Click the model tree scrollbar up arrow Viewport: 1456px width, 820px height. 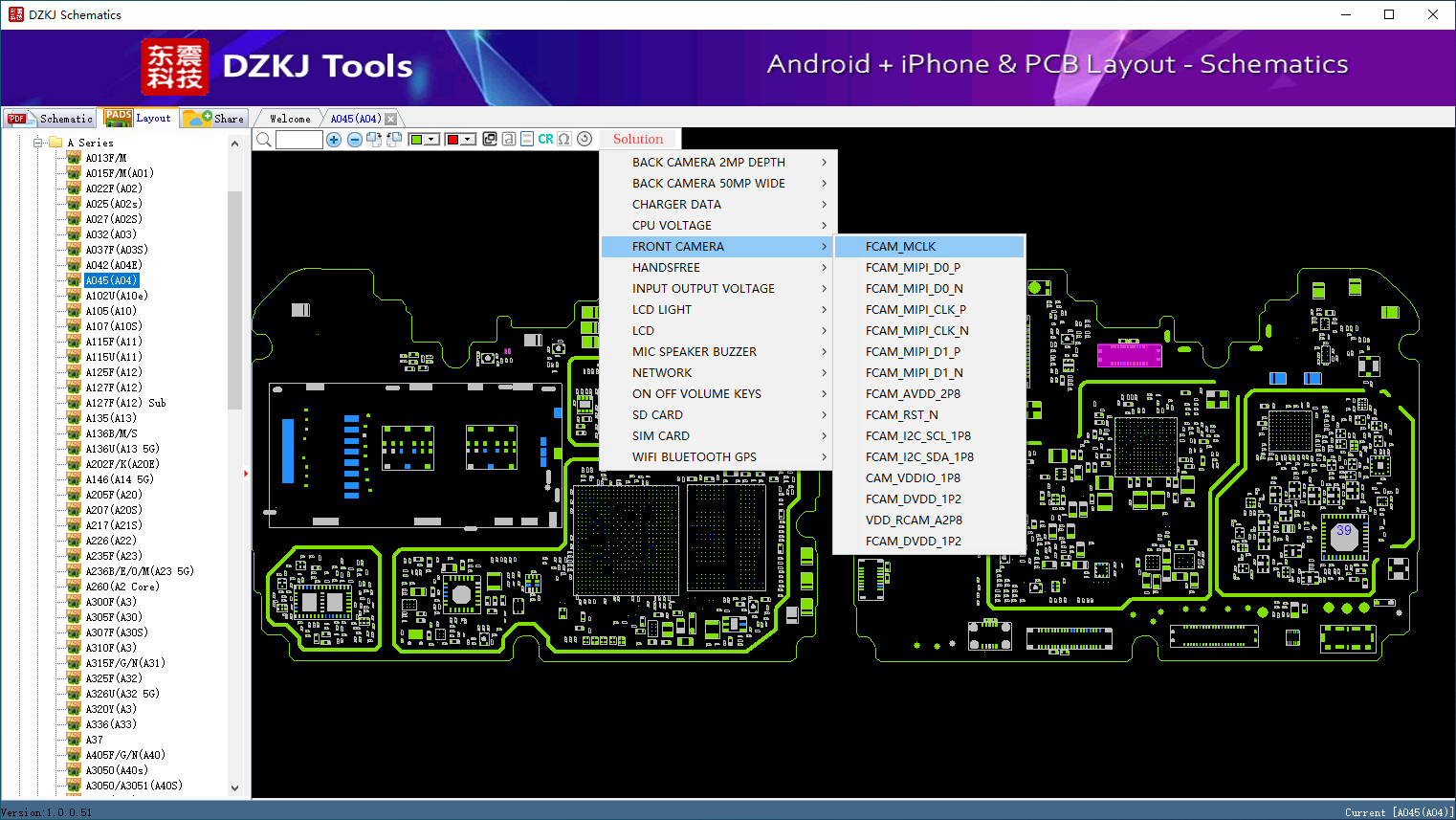point(235,144)
